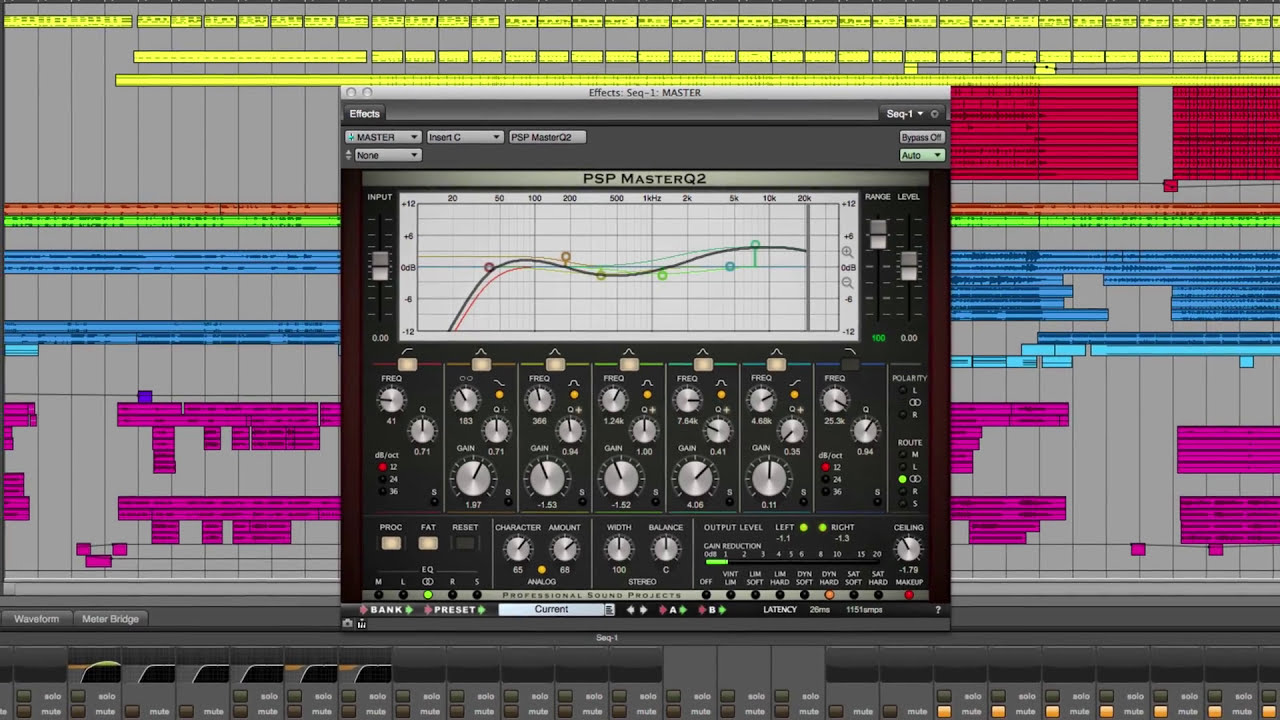Select the blue 4.68k node on the EQ graph
This screenshot has width=1280, height=720.
tap(730, 267)
